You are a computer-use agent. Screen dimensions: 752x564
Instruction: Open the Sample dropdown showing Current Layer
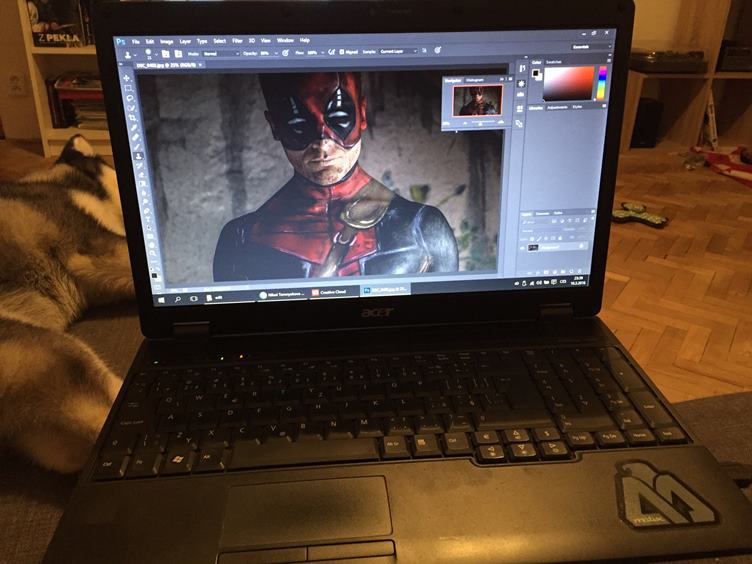coord(398,51)
